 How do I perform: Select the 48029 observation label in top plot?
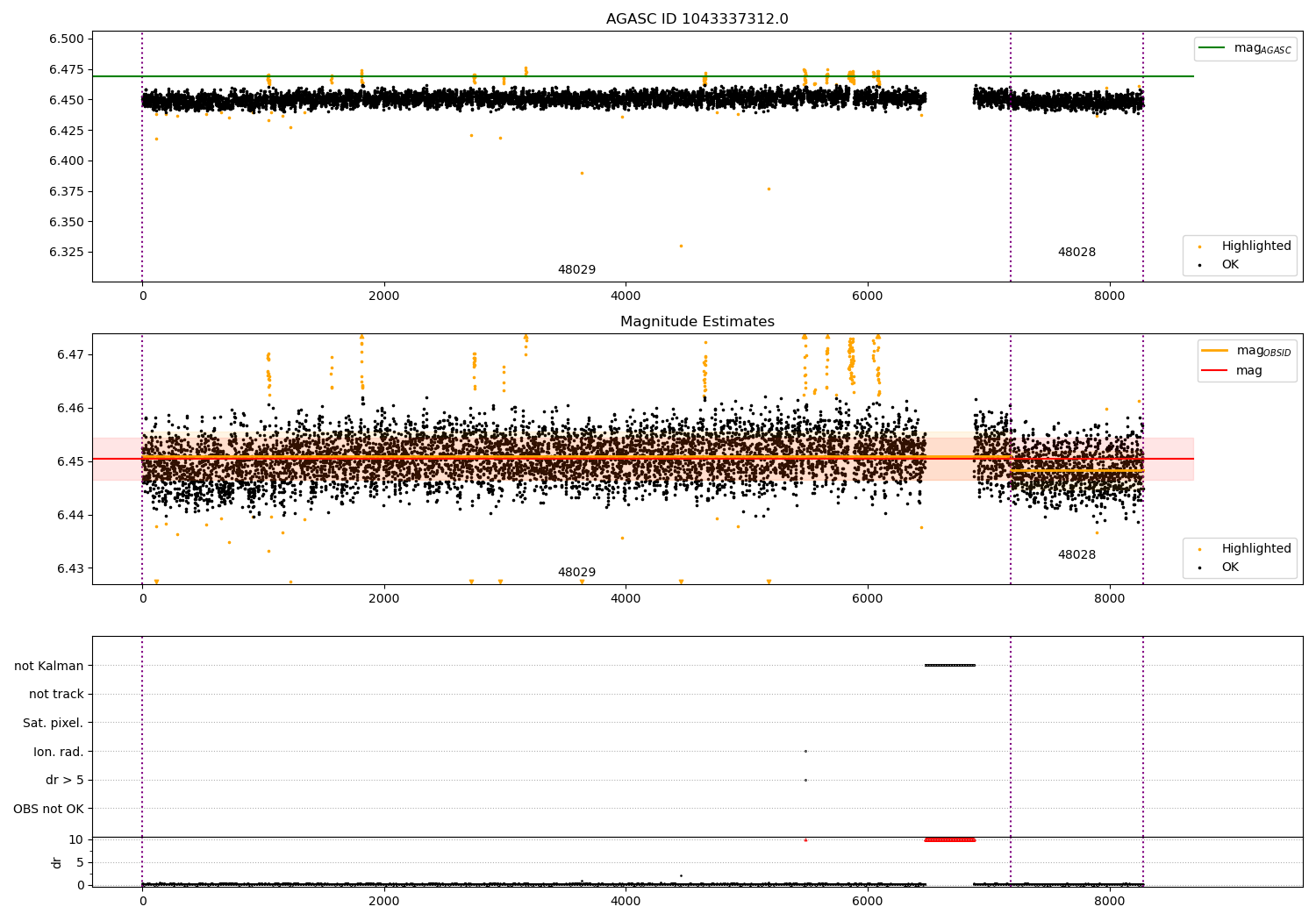tap(576, 270)
